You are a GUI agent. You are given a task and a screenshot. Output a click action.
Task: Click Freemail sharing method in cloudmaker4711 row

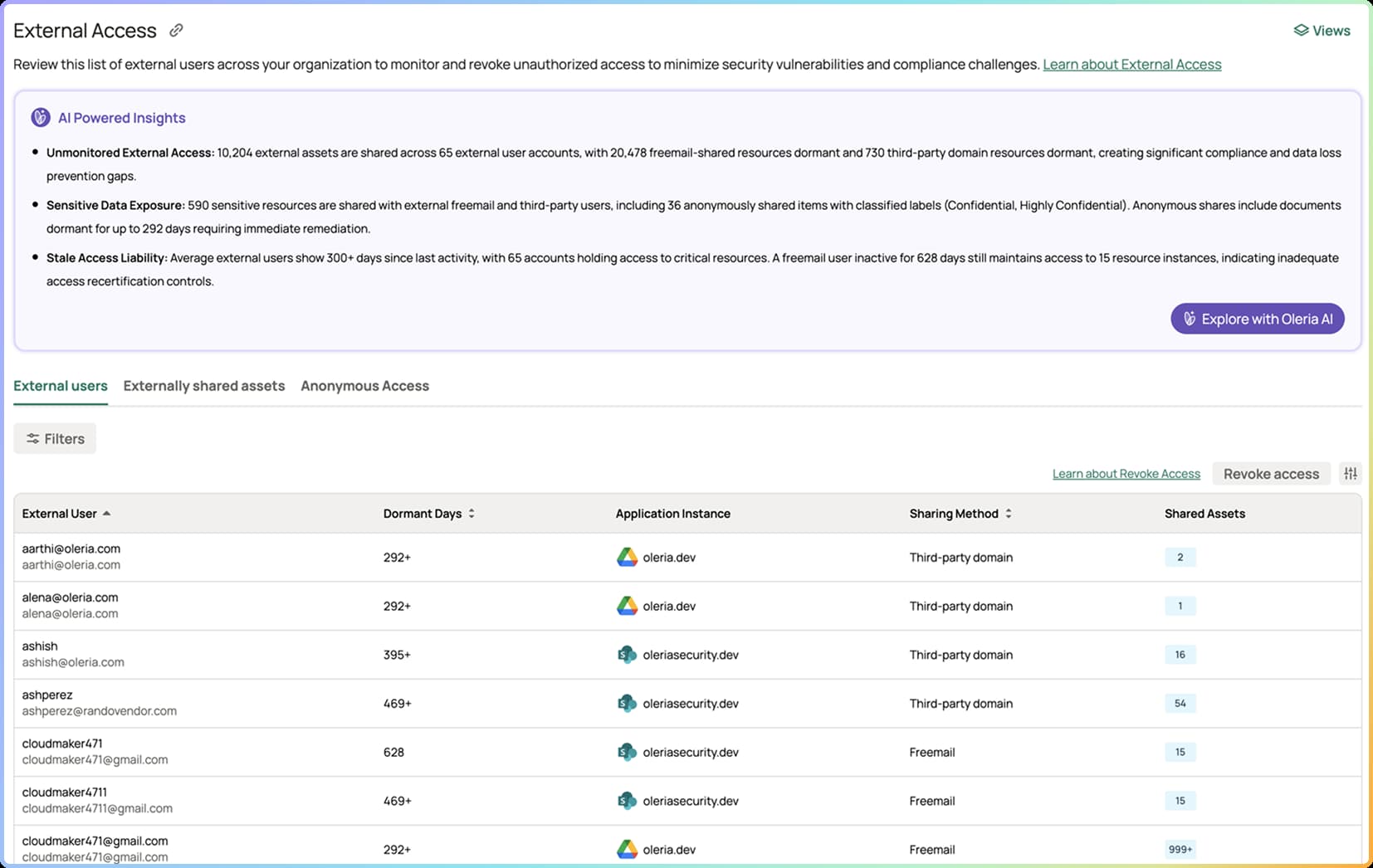(932, 801)
